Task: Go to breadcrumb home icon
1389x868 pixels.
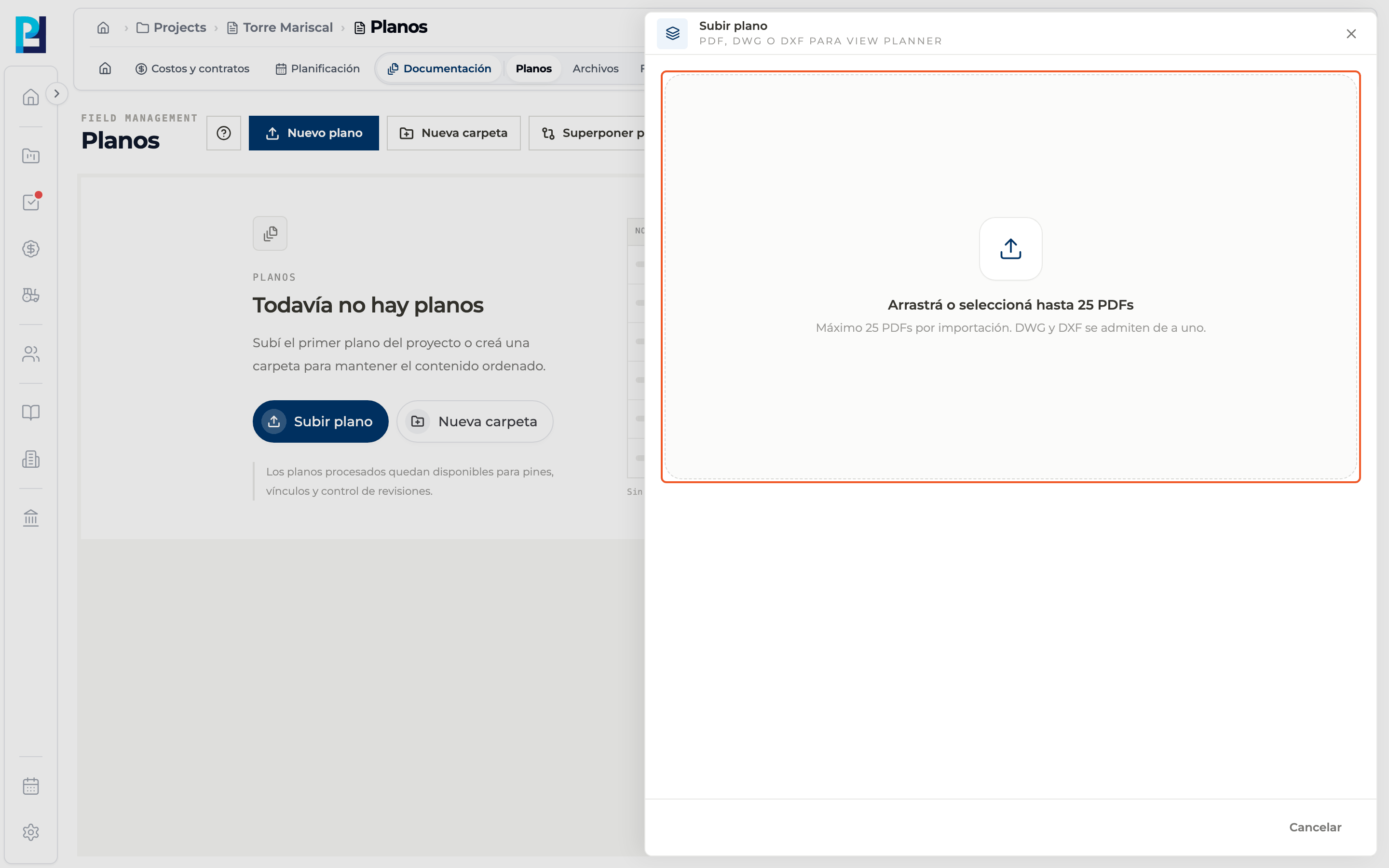Action: pos(103,27)
